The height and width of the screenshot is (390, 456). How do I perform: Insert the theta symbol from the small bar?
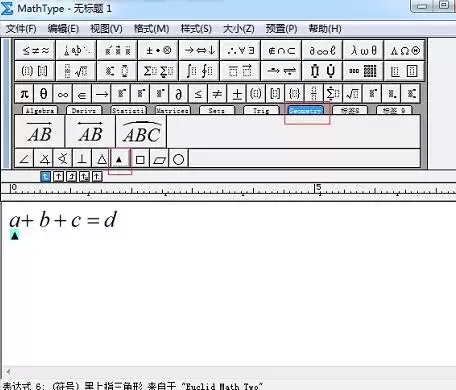point(43,94)
